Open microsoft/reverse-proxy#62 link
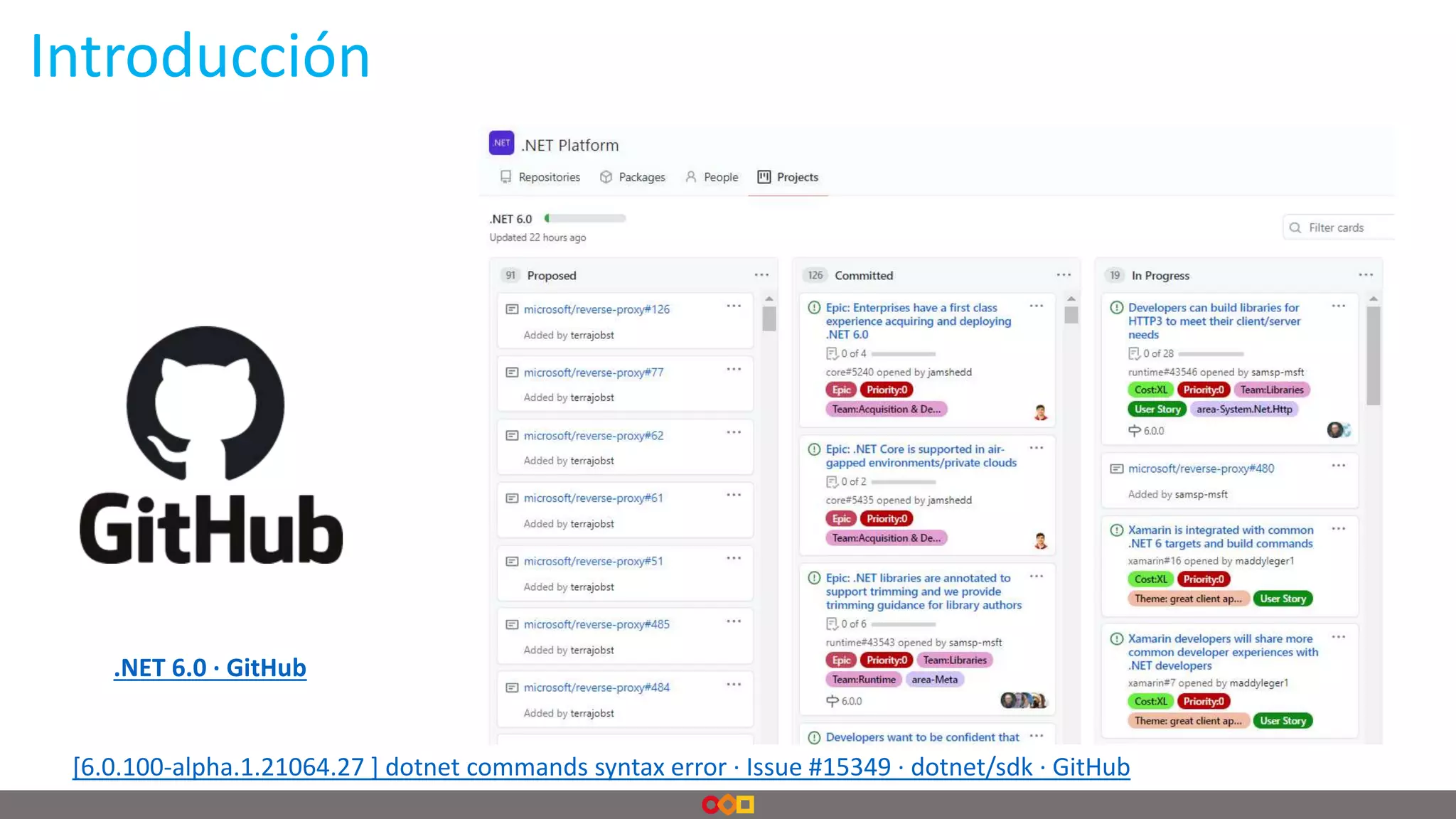 pos(594,436)
